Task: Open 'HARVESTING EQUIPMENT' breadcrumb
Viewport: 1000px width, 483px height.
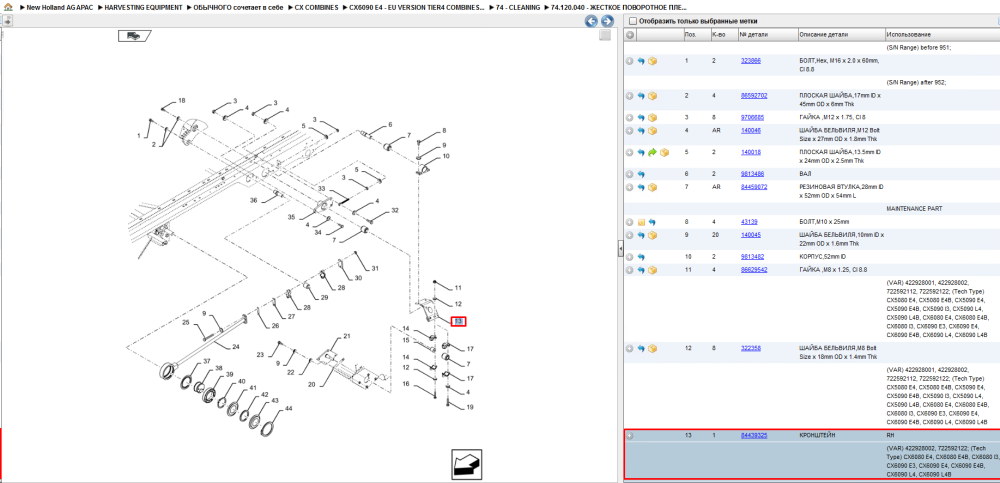Action: coord(143,7)
